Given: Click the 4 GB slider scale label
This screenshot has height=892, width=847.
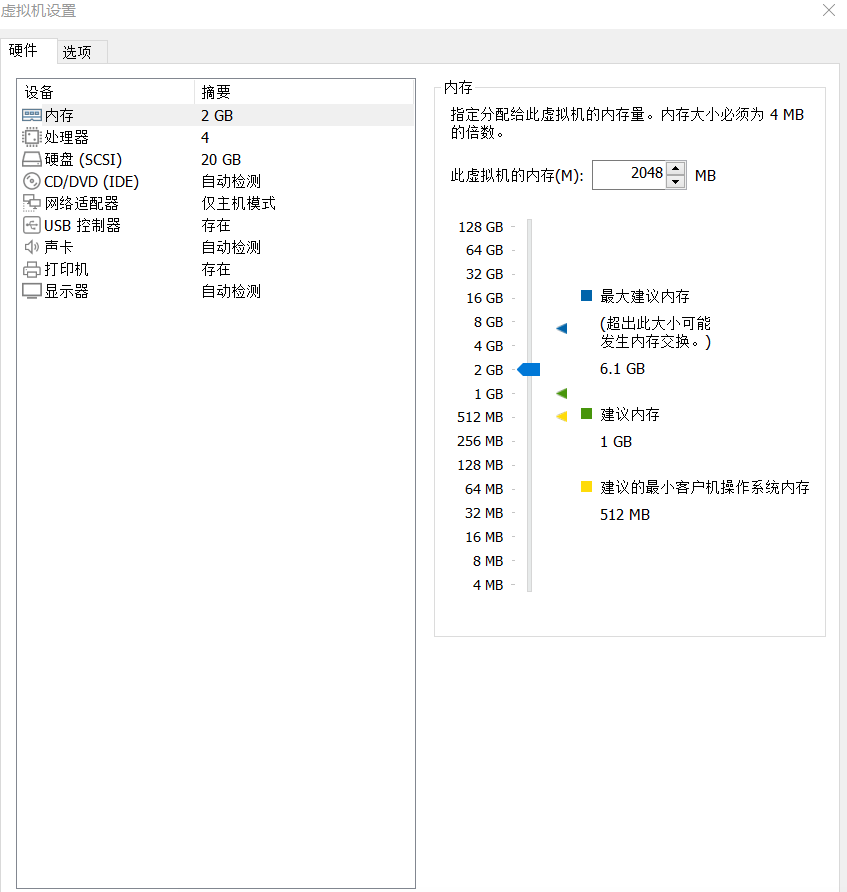Looking at the screenshot, I should click(489, 346).
